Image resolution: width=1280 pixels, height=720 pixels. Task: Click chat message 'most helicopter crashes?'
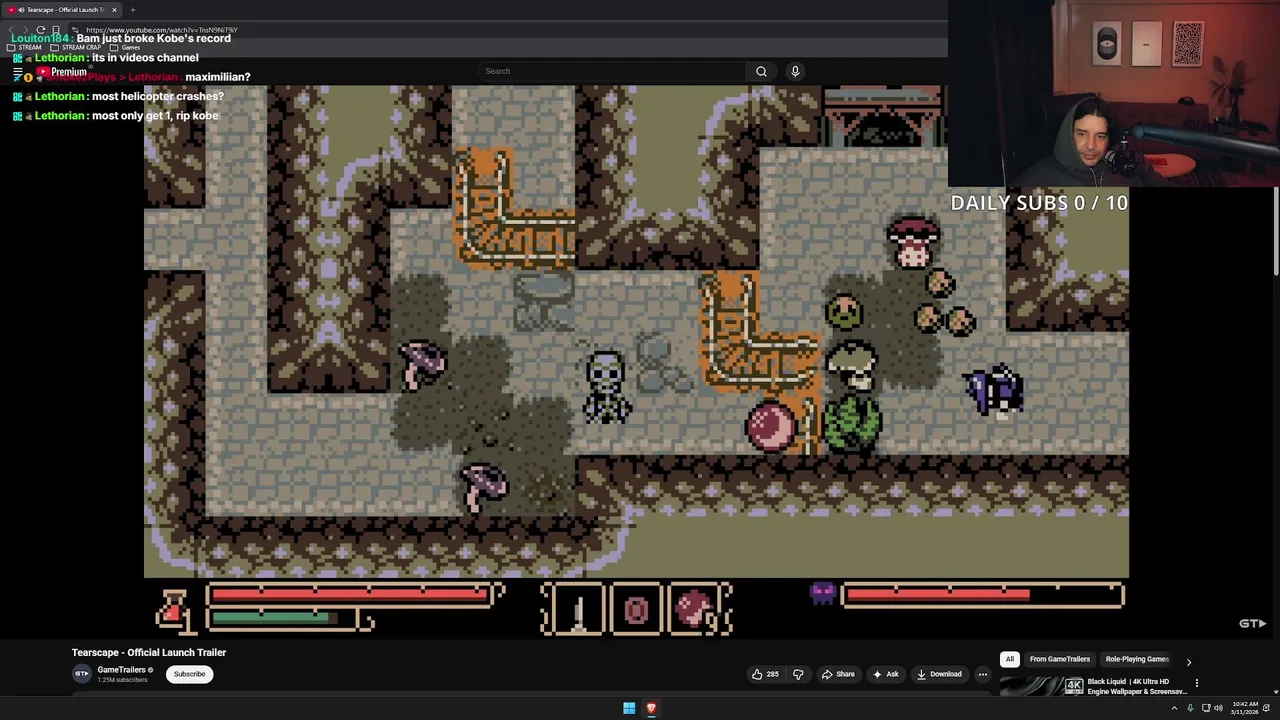(158, 96)
